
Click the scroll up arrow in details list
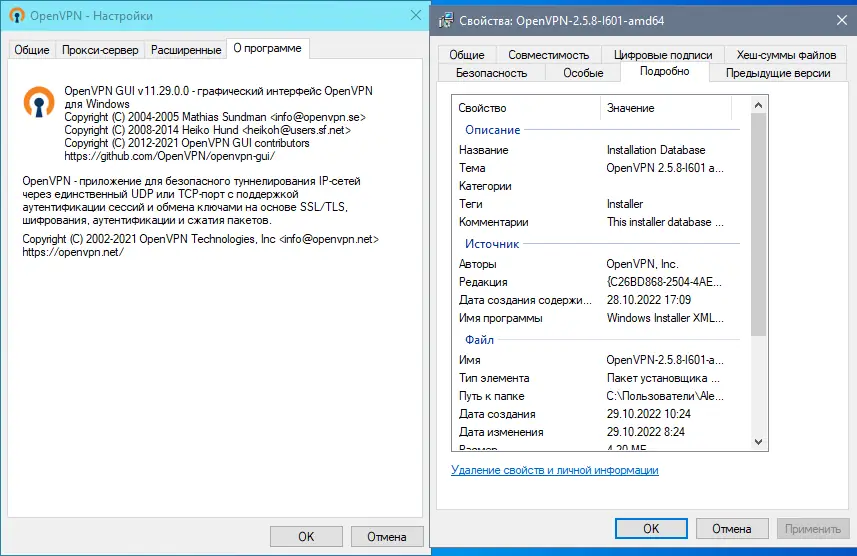point(759,104)
